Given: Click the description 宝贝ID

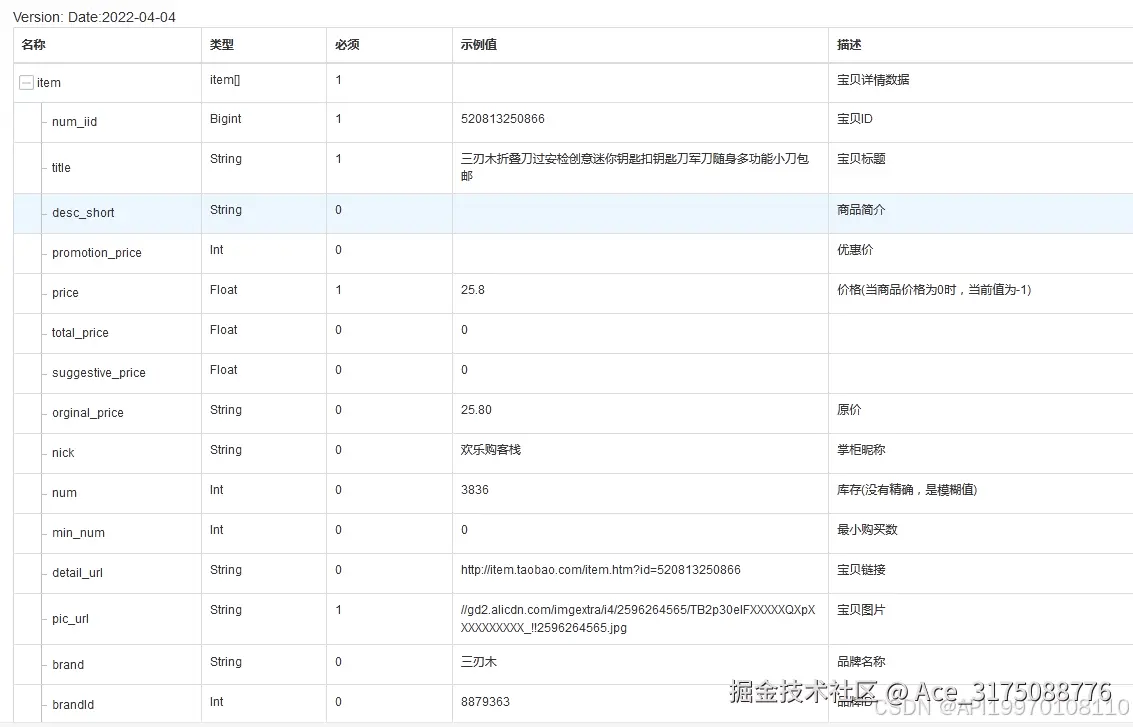Looking at the screenshot, I should click(x=855, y=119).
